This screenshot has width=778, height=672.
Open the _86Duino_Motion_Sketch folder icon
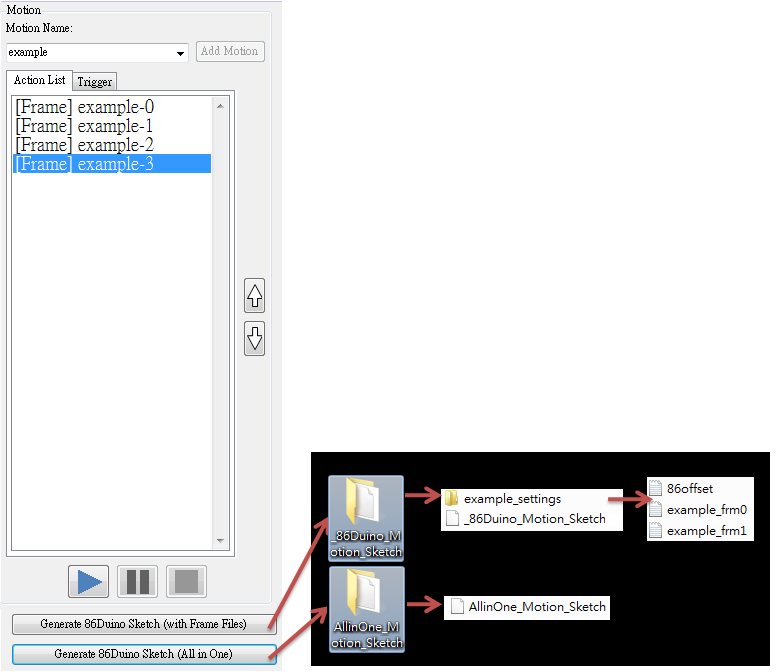coord(366,518)
